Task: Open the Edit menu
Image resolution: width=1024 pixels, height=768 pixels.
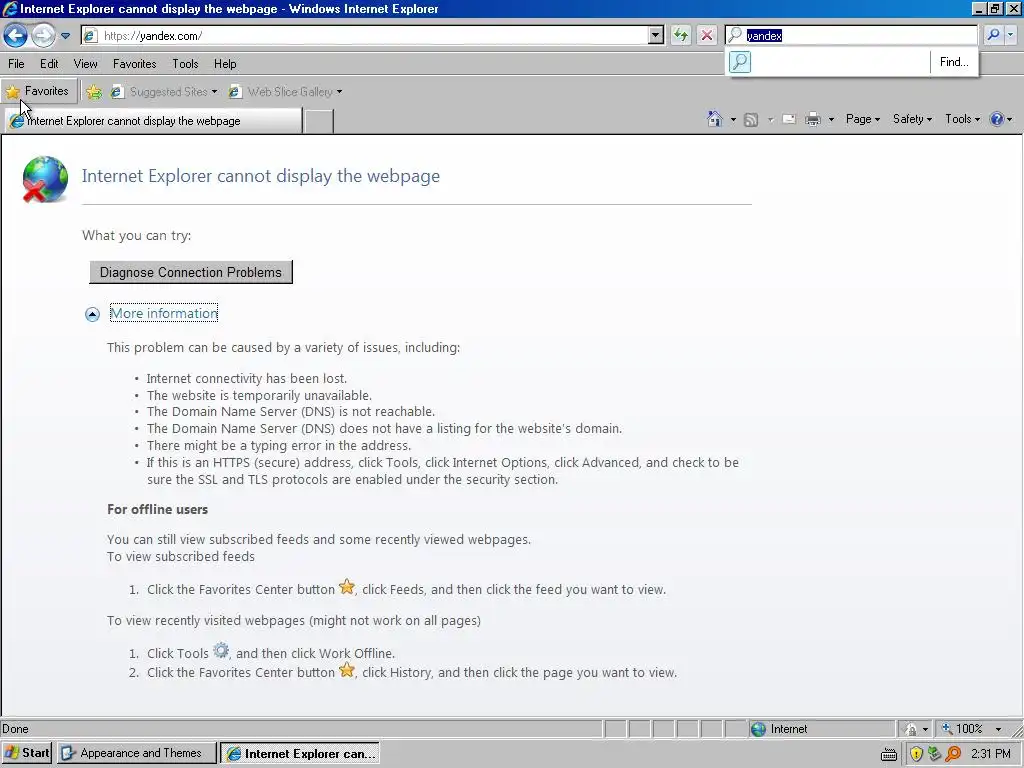Action: pyautogui.click(x=49, y=64)
